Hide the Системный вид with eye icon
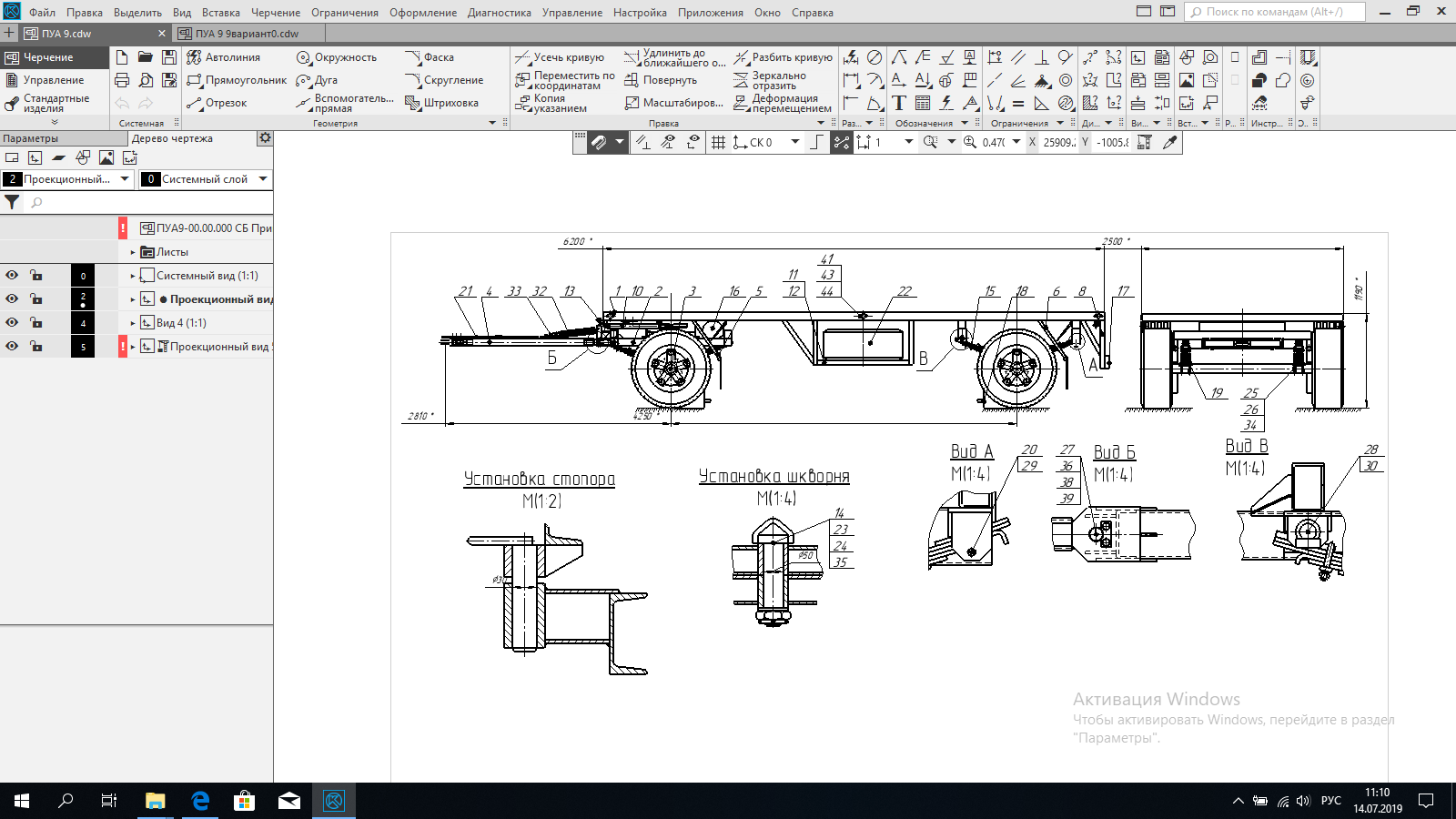 click(x=12, y=276)
